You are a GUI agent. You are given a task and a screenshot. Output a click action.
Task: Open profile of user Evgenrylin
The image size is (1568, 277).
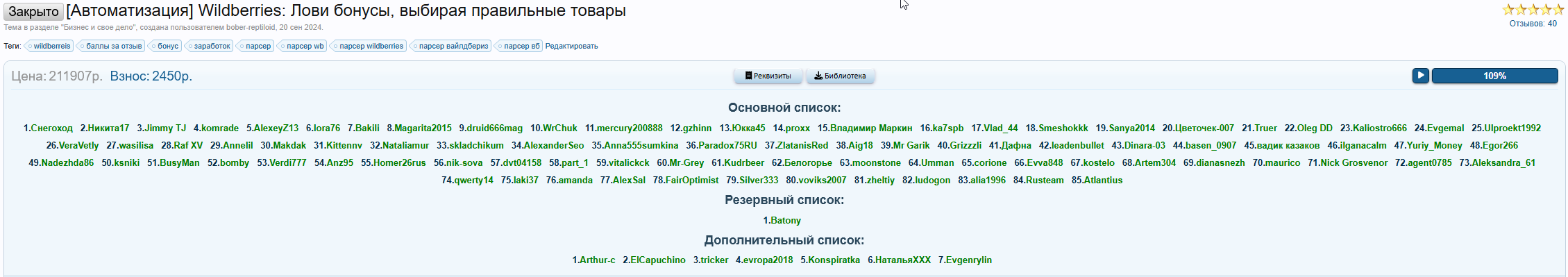pyautogui.click(x=969, y=260)
